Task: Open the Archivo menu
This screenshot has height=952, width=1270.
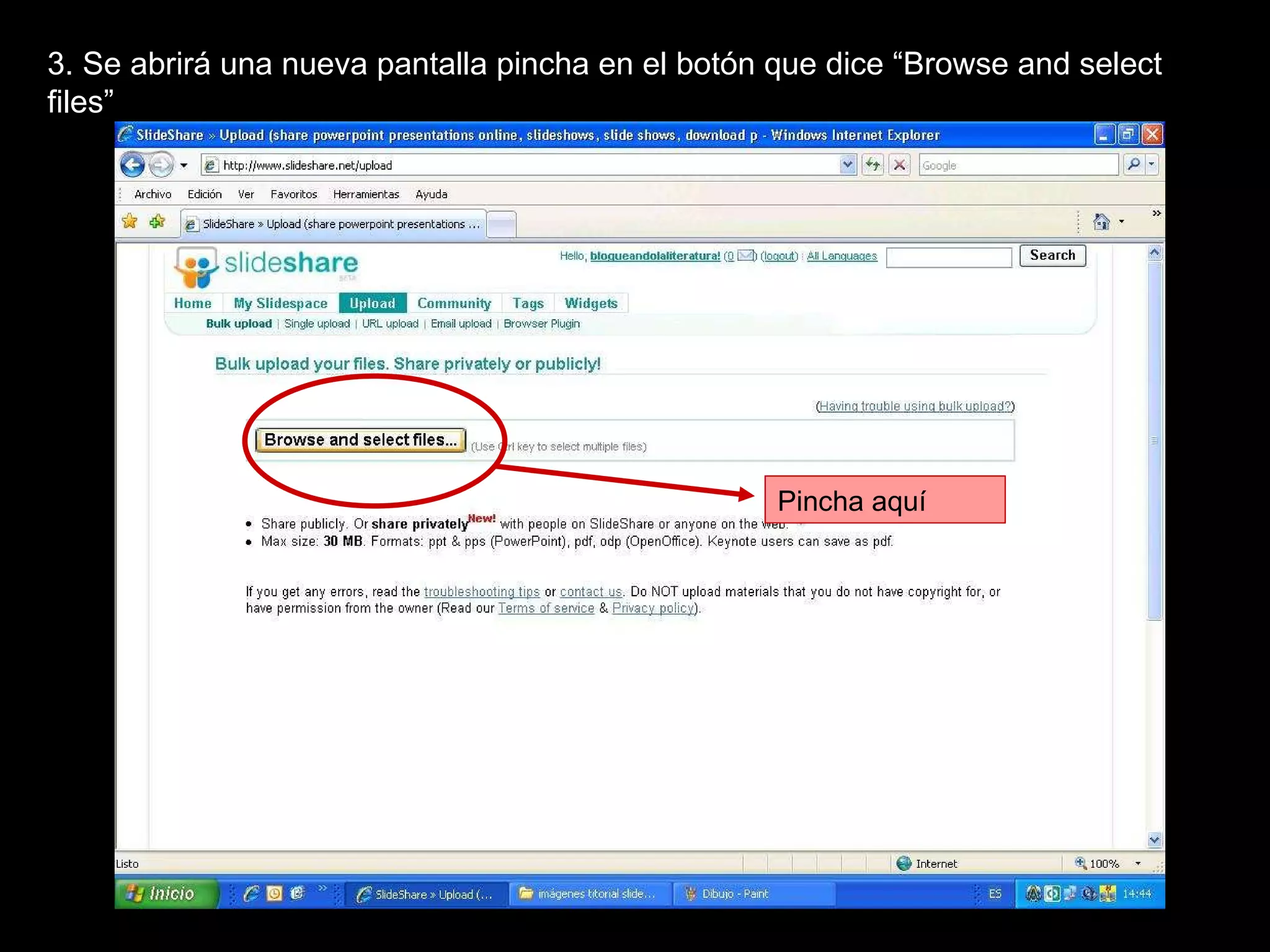Action: (x=153, y=194)
